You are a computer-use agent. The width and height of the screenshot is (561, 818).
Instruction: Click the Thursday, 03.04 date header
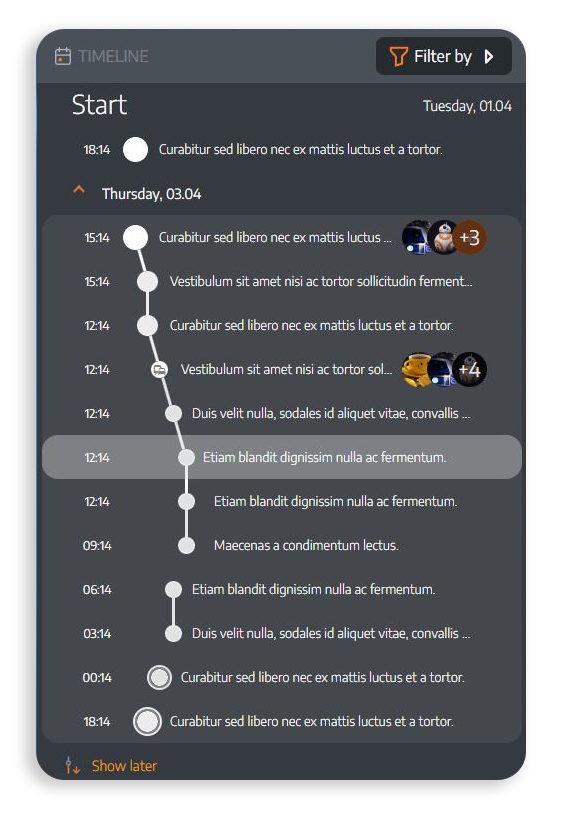click(151, 194)
